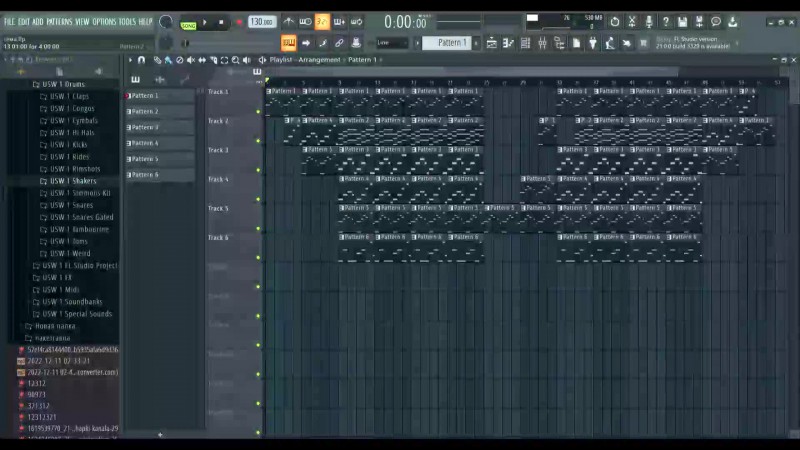Mute Track 1 using its green light
This screenshot has height=450, width=800.
(258, 111)
